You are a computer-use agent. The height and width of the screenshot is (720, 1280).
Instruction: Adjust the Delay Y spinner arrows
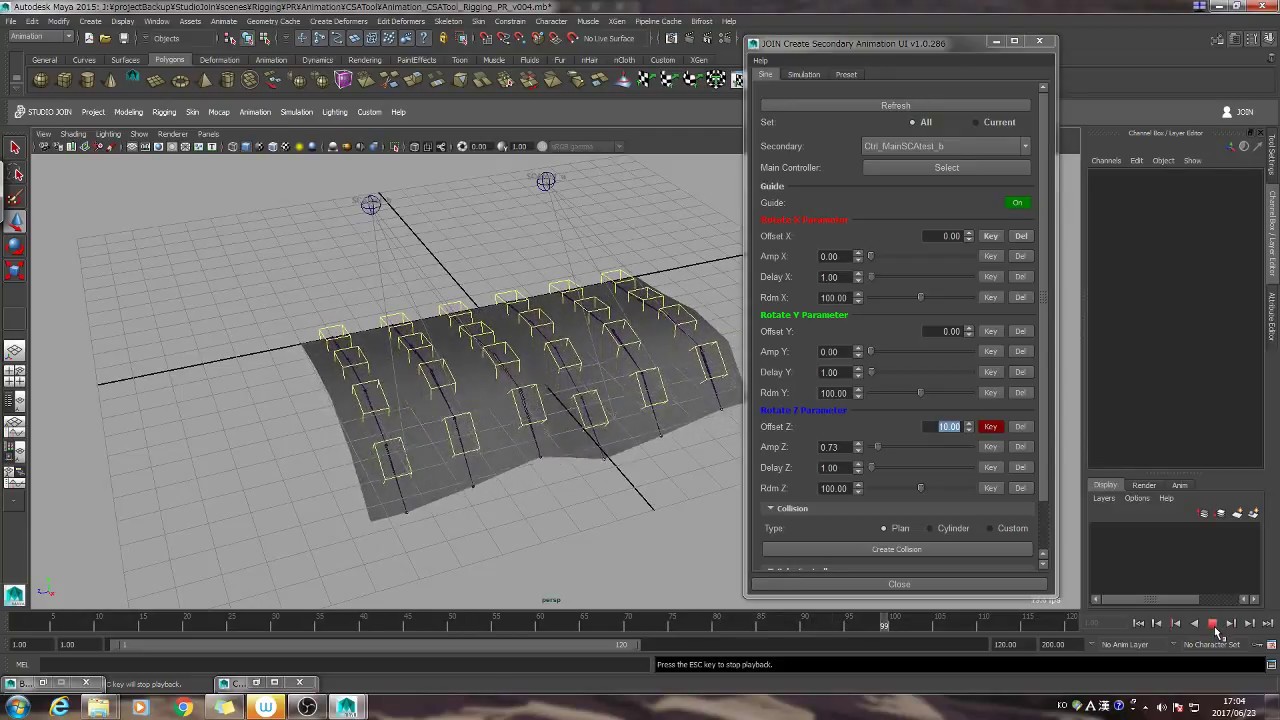857,372
